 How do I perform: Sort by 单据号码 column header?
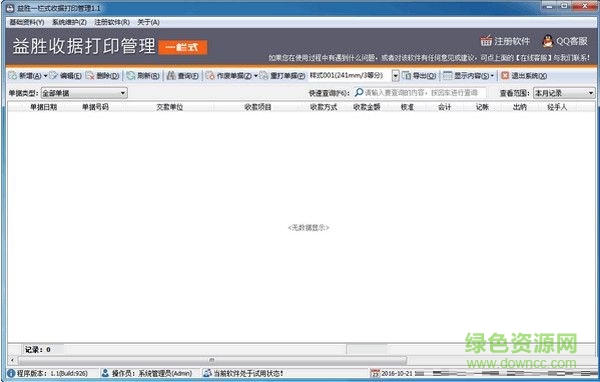pyautogui.click(x=95, y=107)
